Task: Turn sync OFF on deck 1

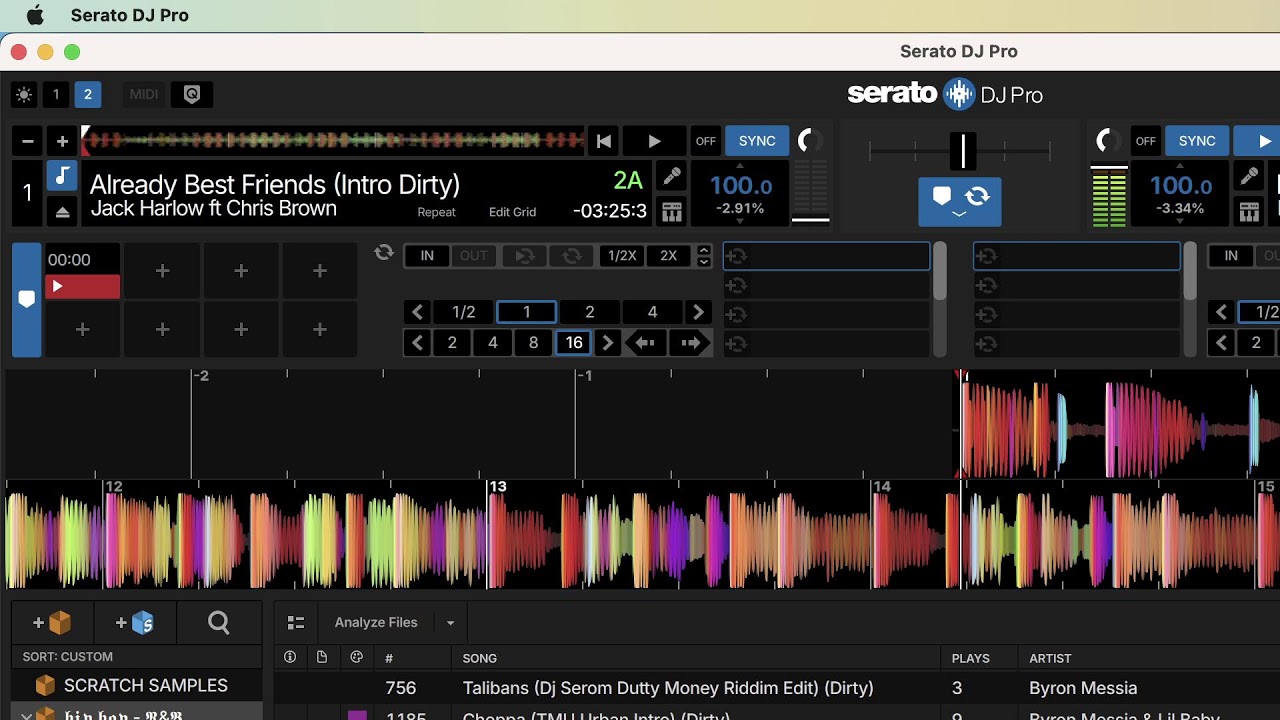Action: pos(706,142)
